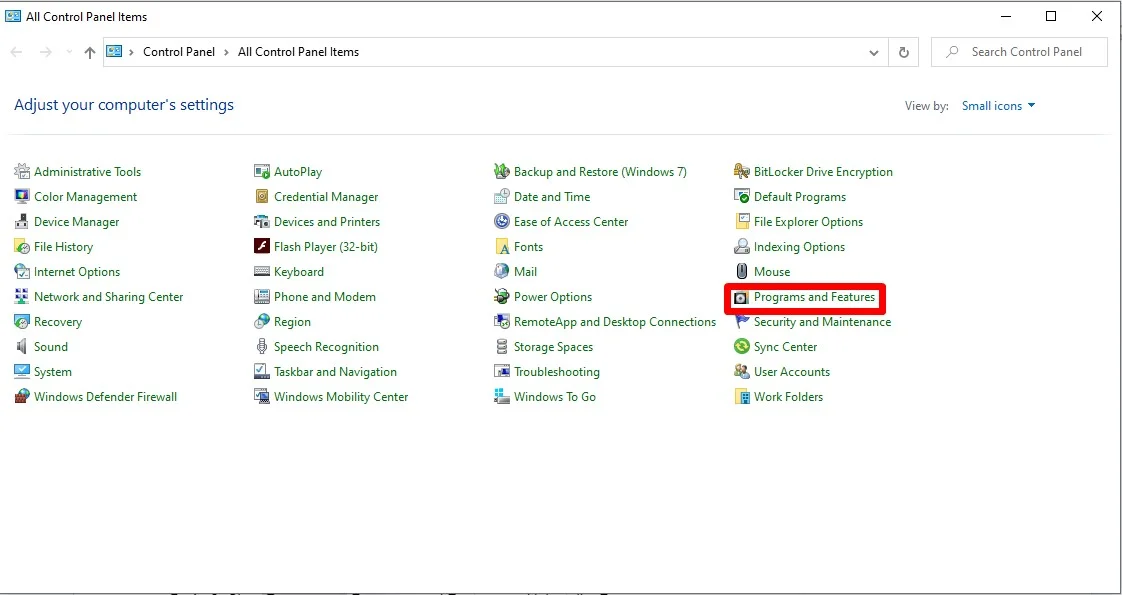Screen dimensions: 1122x595
Task: Open Network and Sharing Center link
Action: (108, 297)
